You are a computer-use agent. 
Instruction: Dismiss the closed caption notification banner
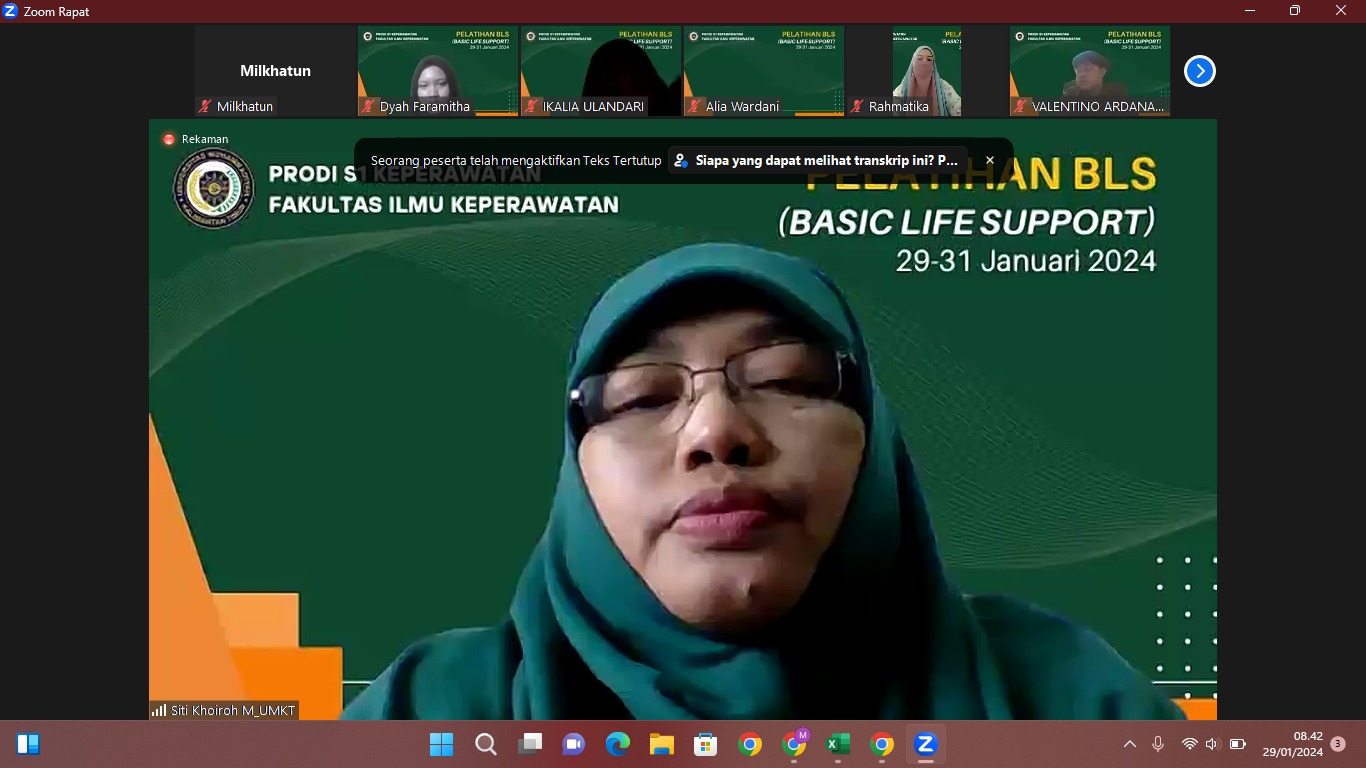tap(990, 160)
